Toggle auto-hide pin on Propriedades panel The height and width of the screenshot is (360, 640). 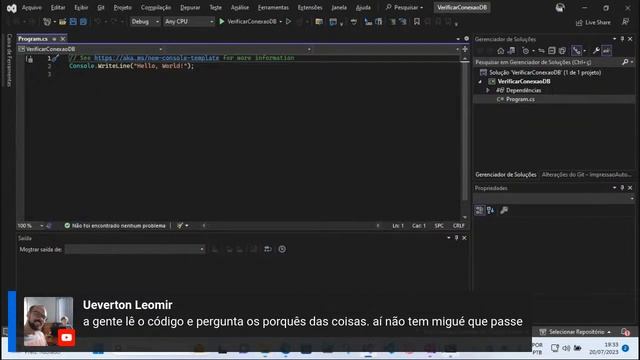(x=622, y=188)
